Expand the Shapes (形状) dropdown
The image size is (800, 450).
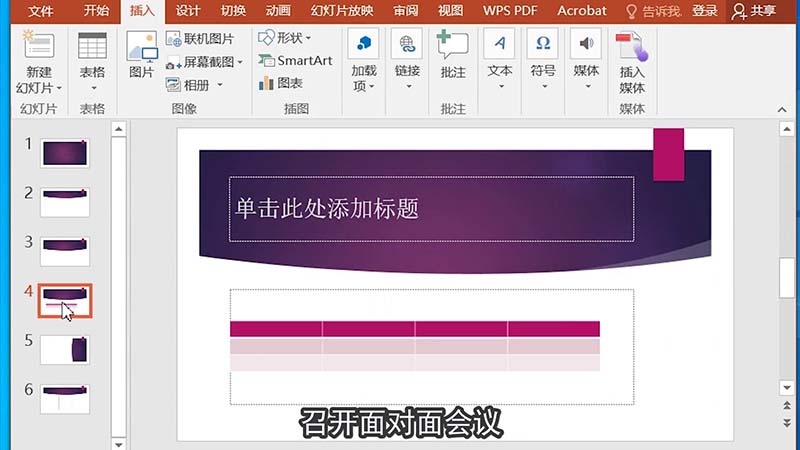[284, 38]
